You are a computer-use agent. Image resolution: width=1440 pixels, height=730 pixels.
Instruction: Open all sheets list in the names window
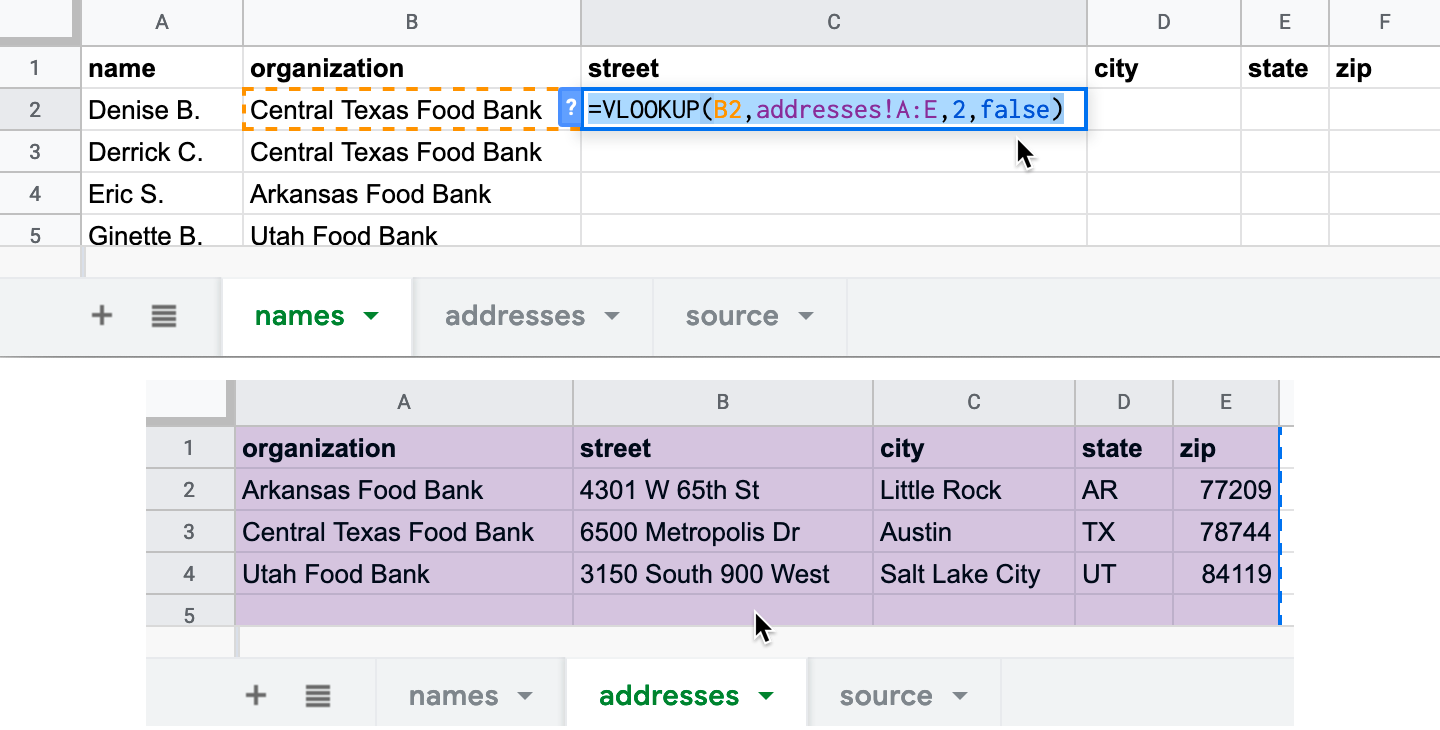[x=164, y=316]
